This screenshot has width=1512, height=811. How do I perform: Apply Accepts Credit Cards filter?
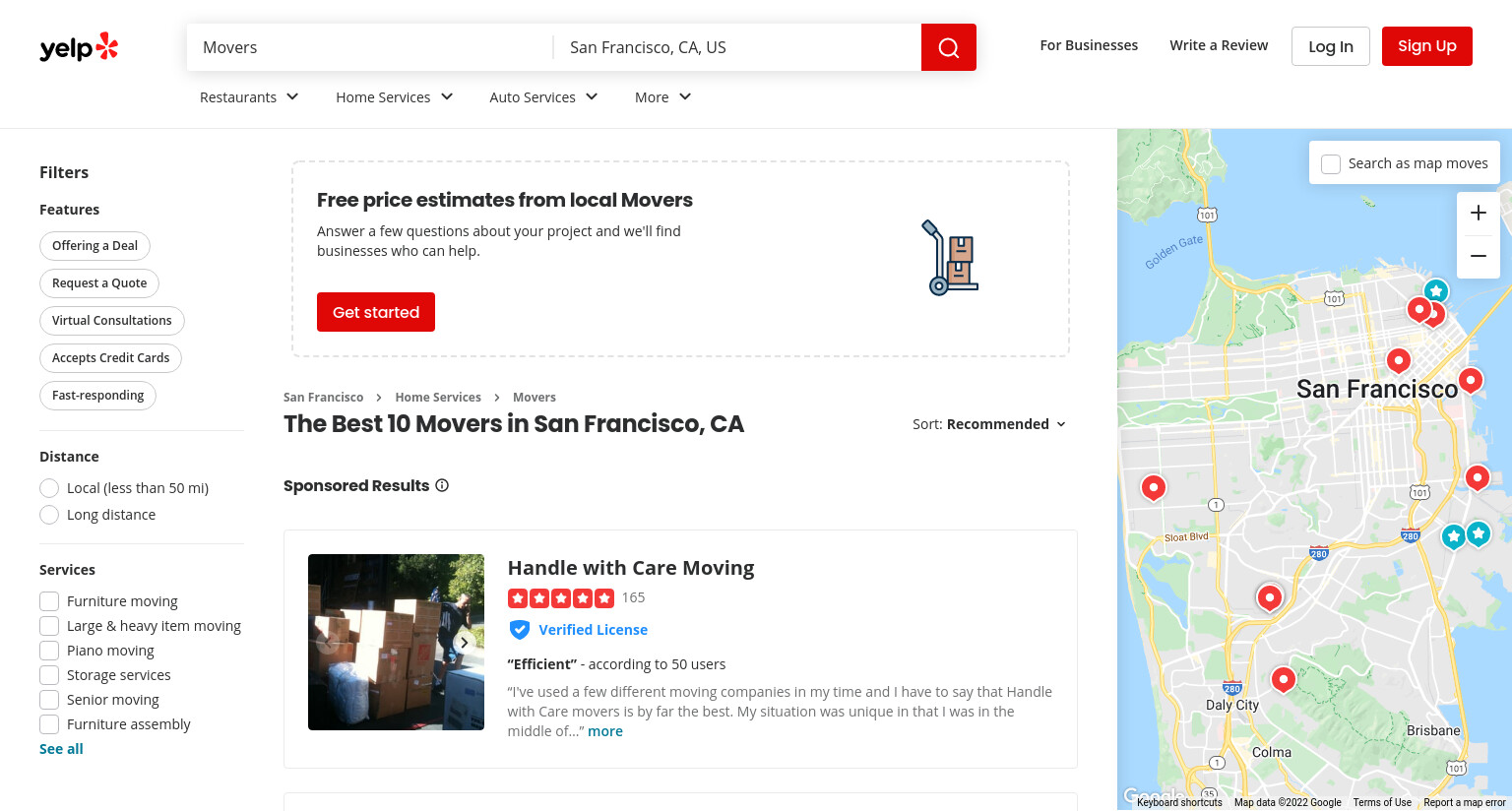click(x=110, y=358)
